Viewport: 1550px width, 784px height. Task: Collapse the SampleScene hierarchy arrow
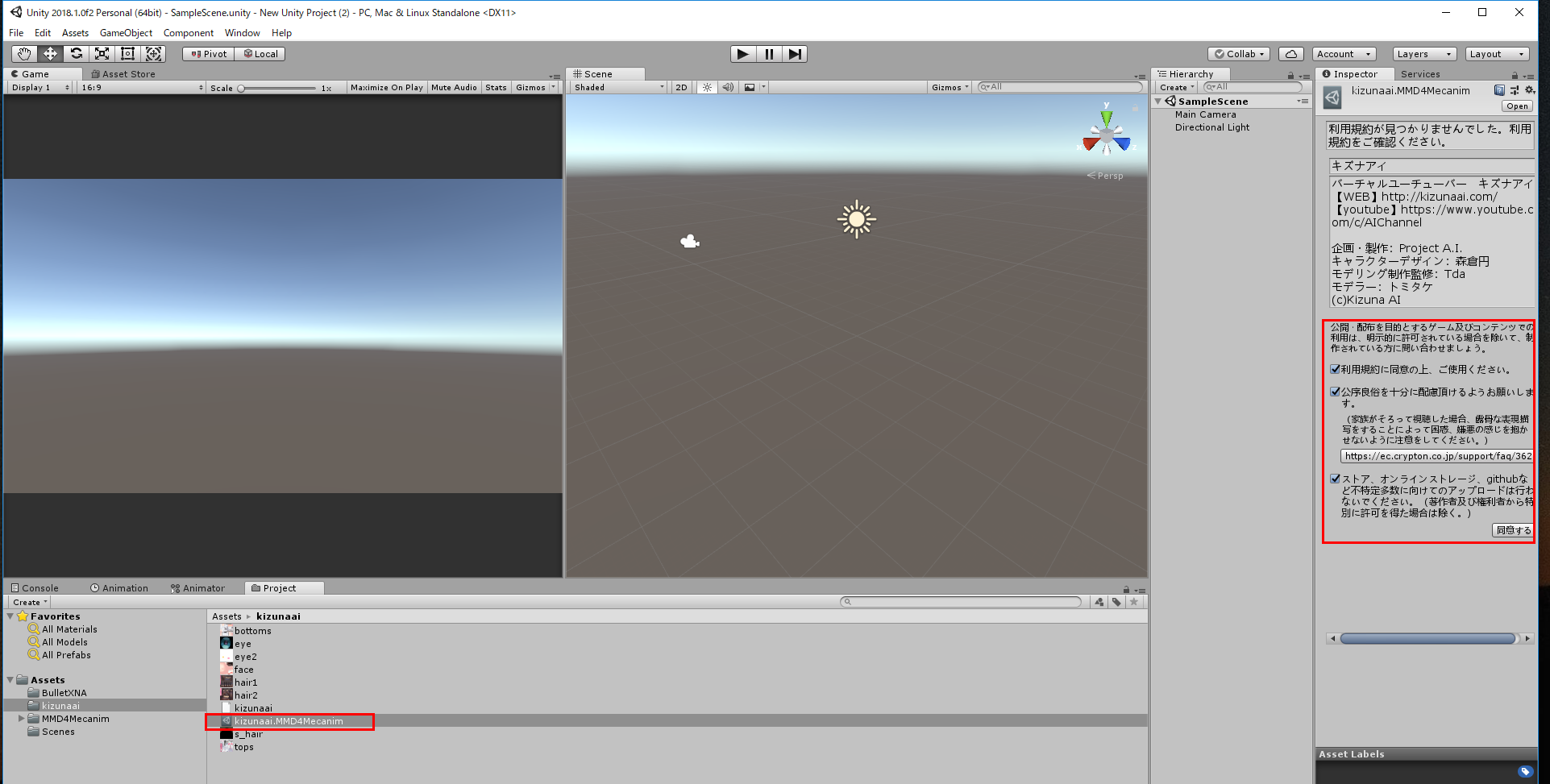click(1158, 102)
